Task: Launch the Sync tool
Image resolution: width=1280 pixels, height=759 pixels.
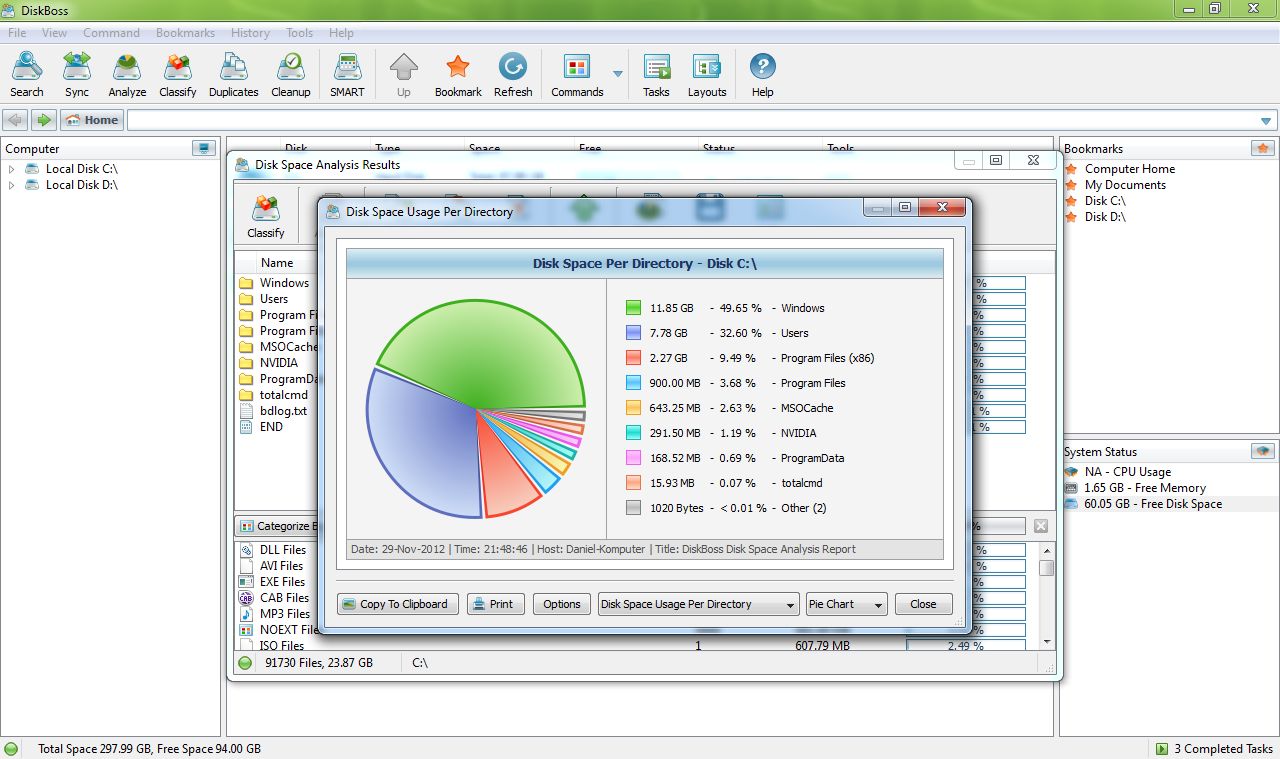Action: [x=77, y=75]
